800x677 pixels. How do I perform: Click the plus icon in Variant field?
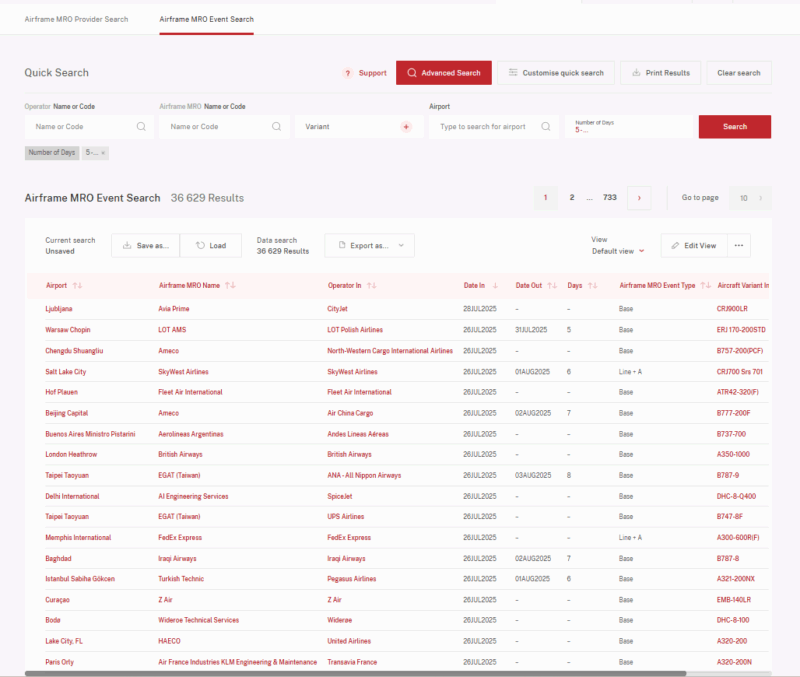click(406, 127)
